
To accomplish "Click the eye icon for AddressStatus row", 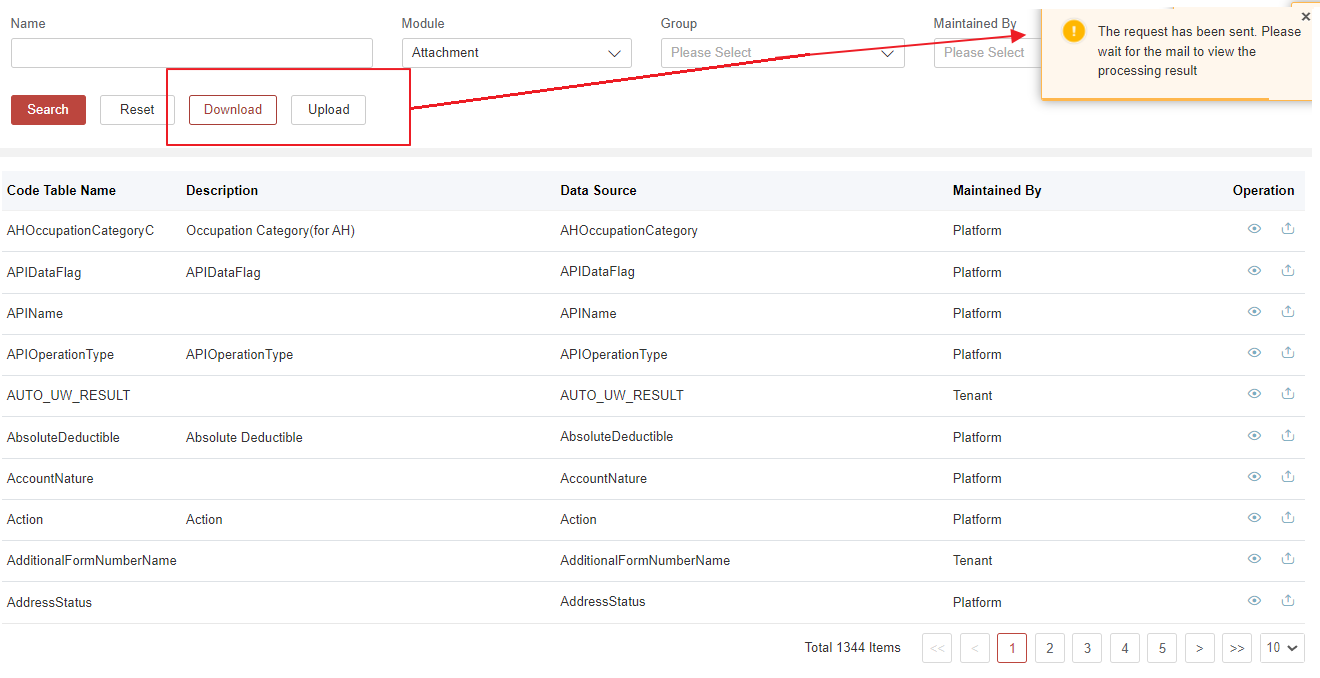I will click(1254, 601).
